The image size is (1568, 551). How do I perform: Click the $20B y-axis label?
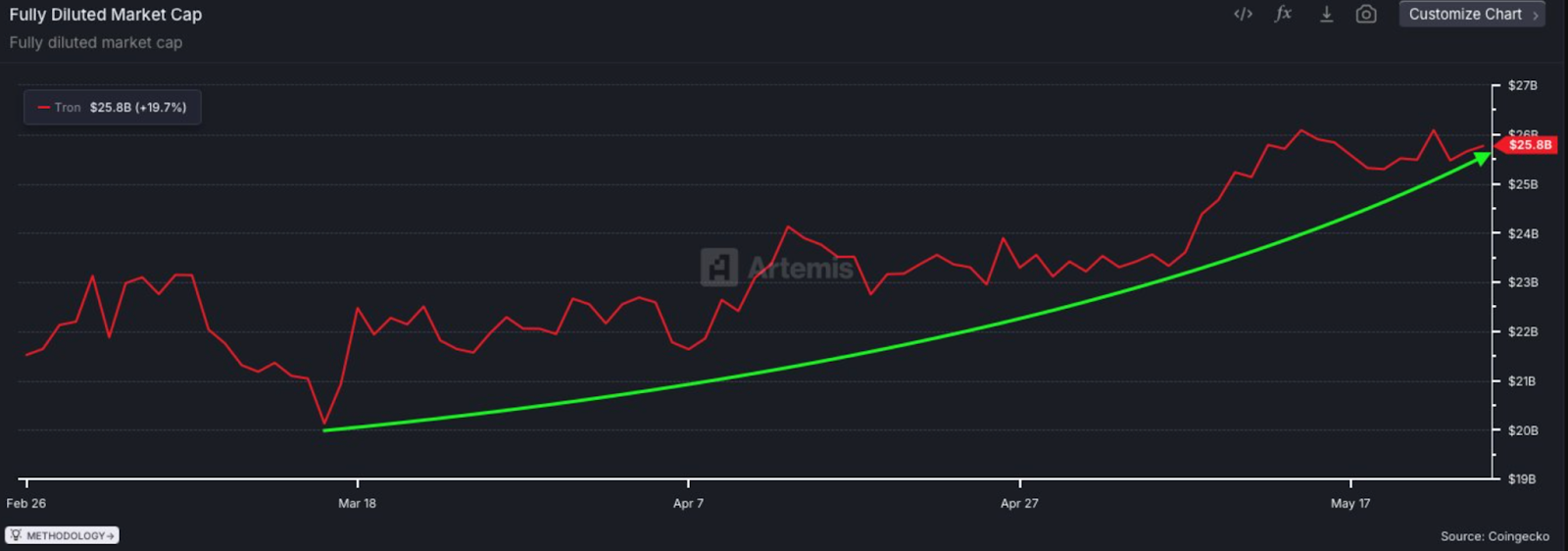pyautogui.click(x=1523, y=430)
